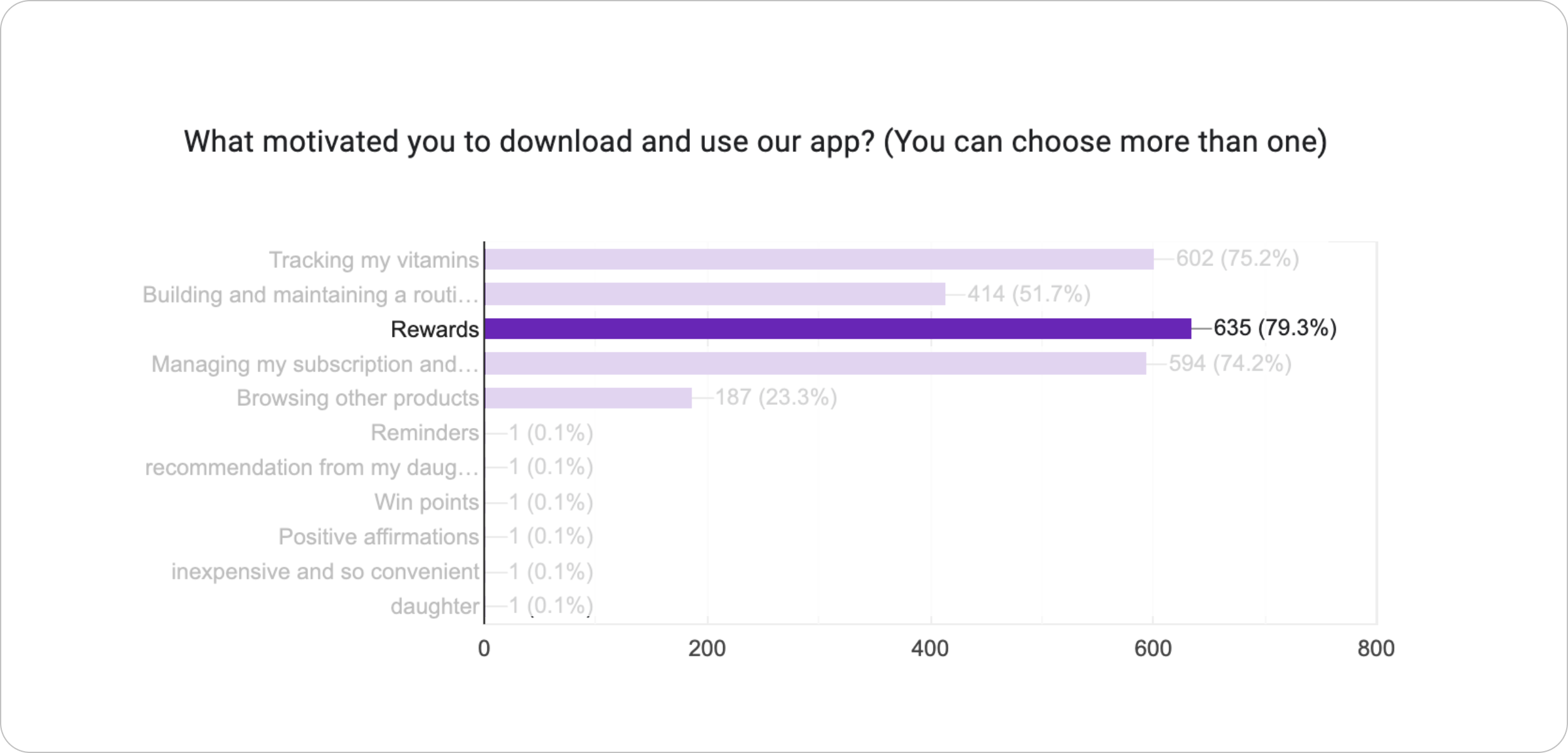
Task: Click the Rewards category label
Action: (435, 329)
